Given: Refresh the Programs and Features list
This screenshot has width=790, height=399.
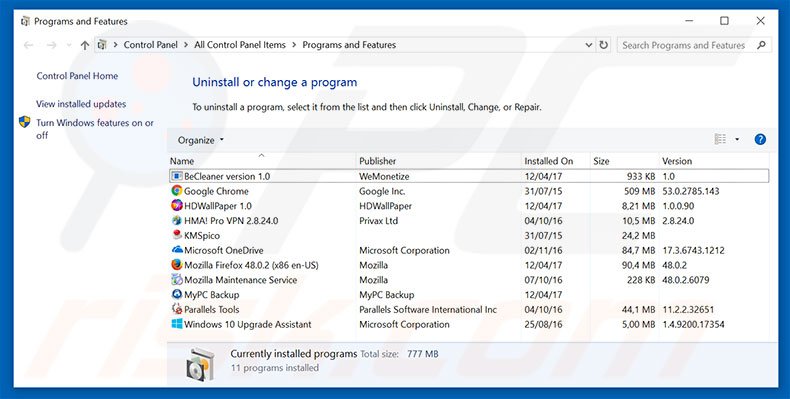Looking at the screenshot, I should [x=603, y=45].
